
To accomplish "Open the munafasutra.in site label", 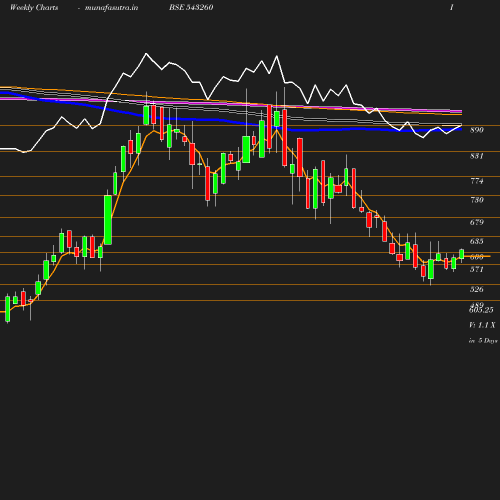I will point(111,8).
